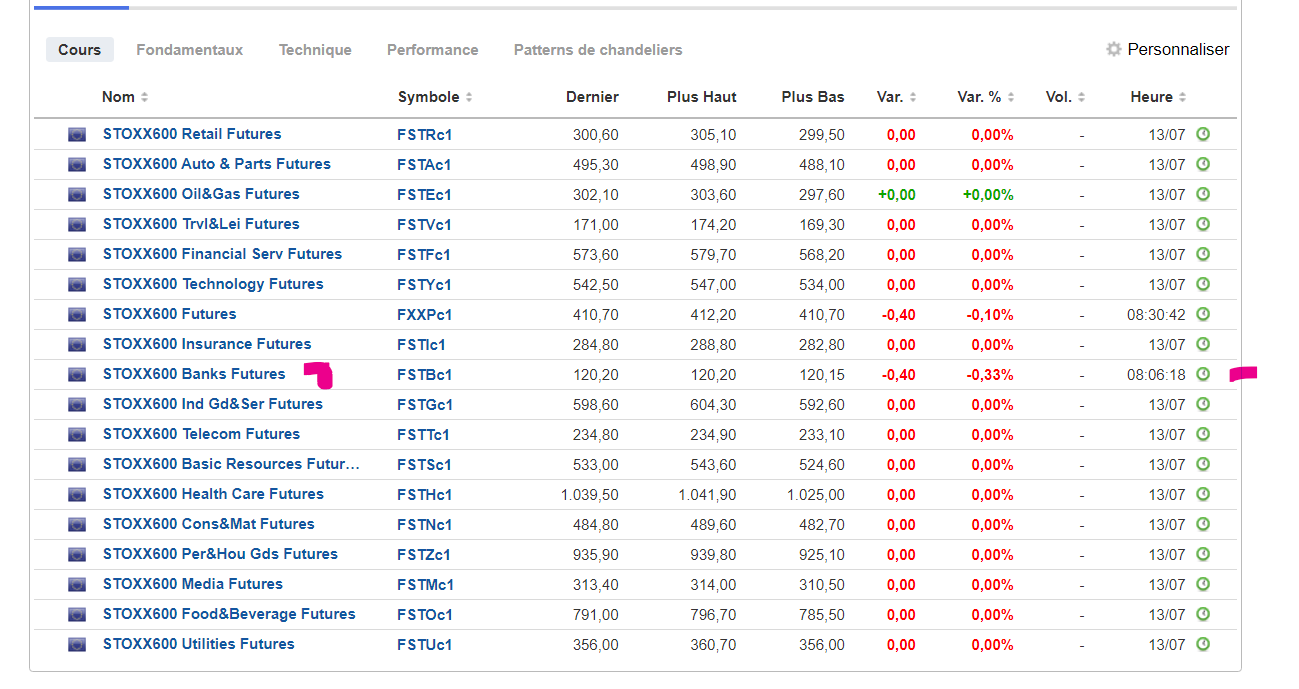
Task: Click the FSTHc1 symbol link
Action: (x=424, y=494)
